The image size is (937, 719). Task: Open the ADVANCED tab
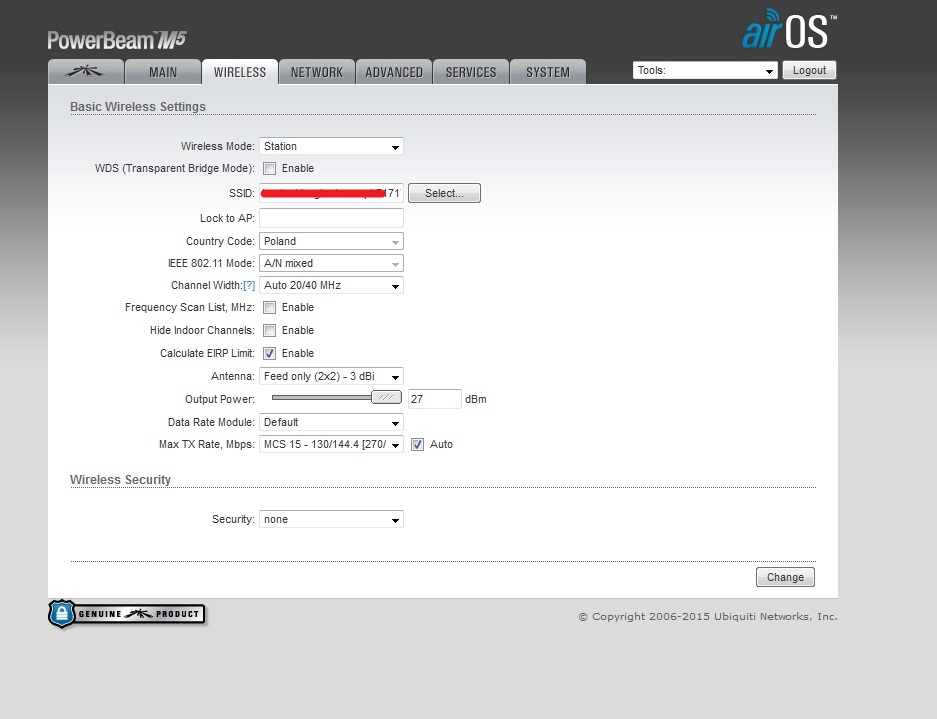394,72
